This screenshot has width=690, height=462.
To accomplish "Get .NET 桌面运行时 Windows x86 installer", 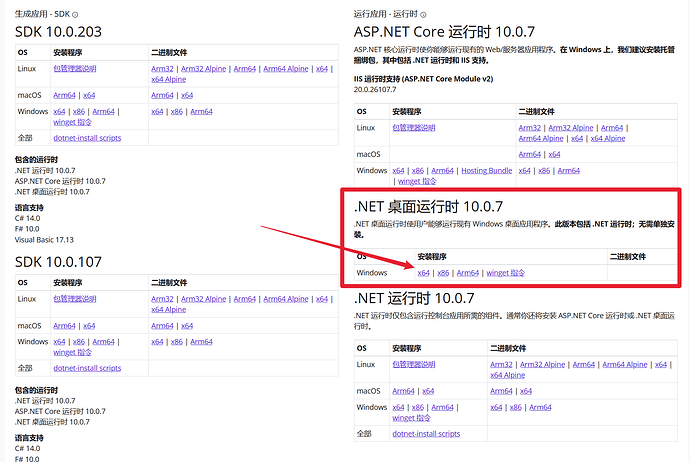I will coord(443,273).
